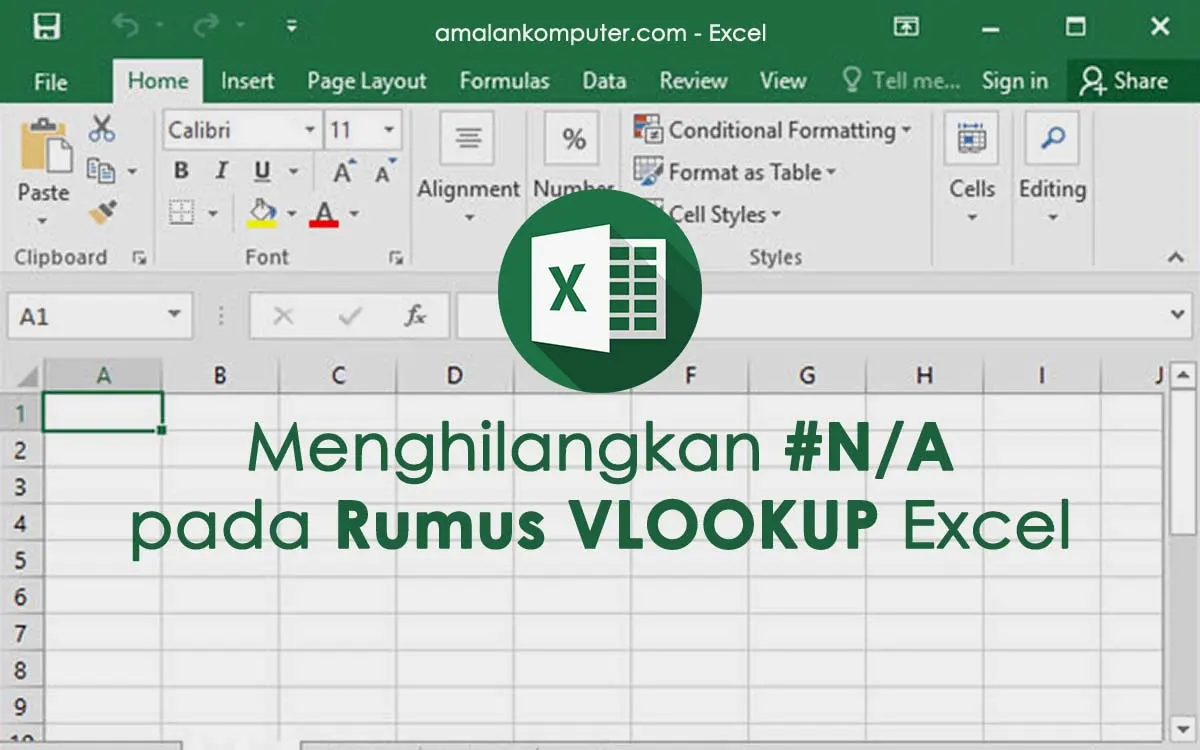Image resolution: width=1200 pixels, height=750 pixels.
Task: Open the Editing group menu
Action: 1052,168
